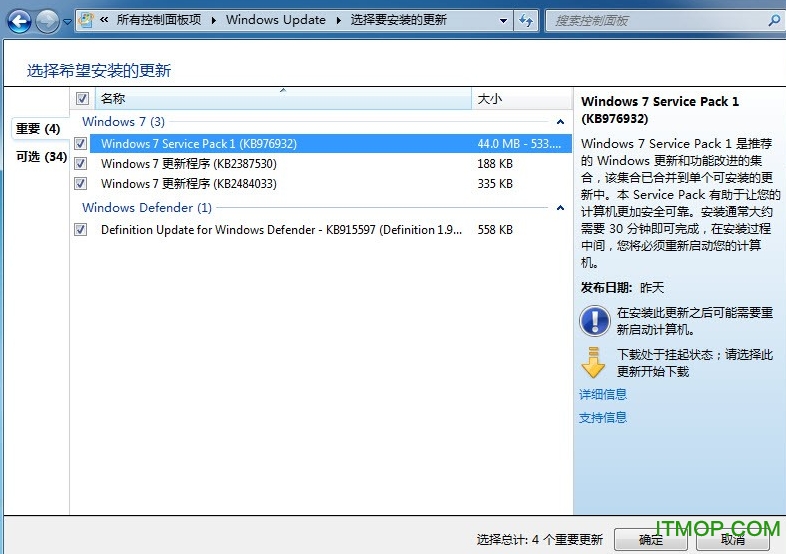Click the 取消 button

[x=733, y=539]
